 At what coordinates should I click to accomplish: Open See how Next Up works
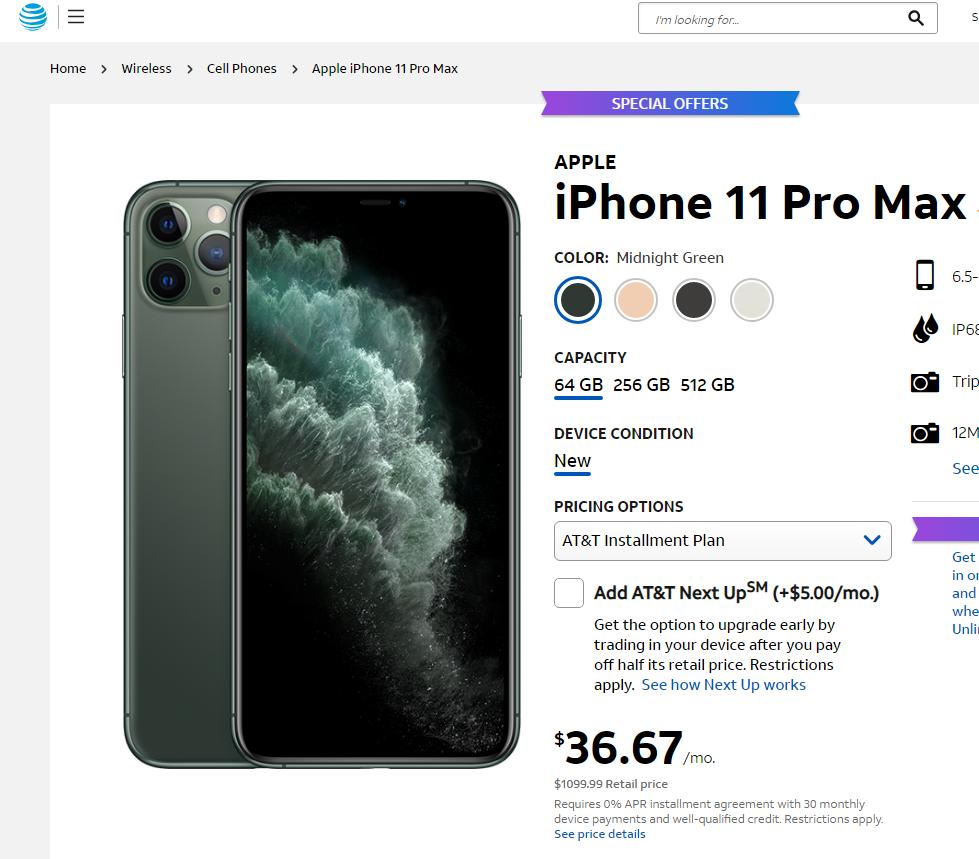724,684
